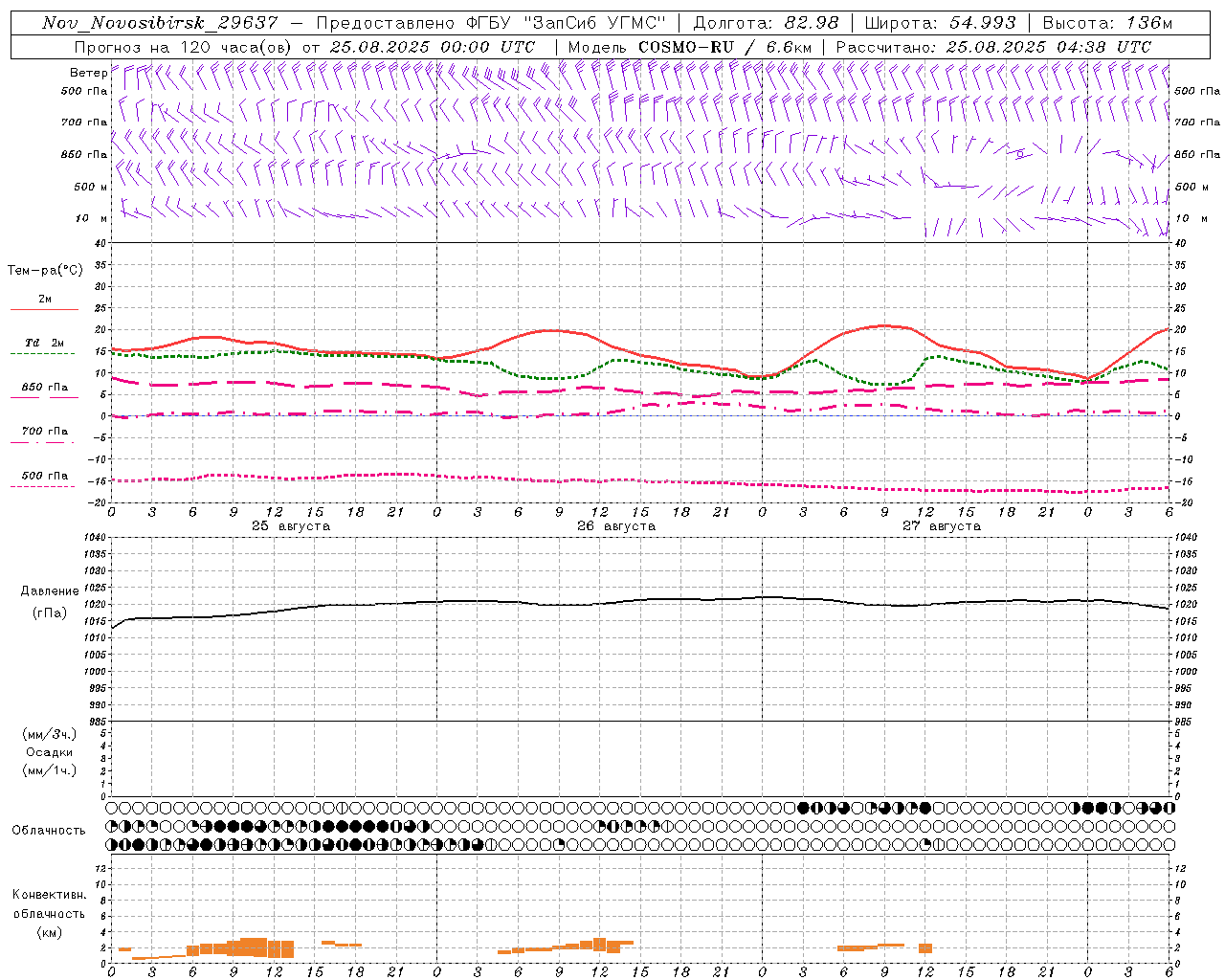The width and height of the screenshot is (1225, 980).
Task: Click the 'Облачность' cloud rows label
Action: [49, 831]
